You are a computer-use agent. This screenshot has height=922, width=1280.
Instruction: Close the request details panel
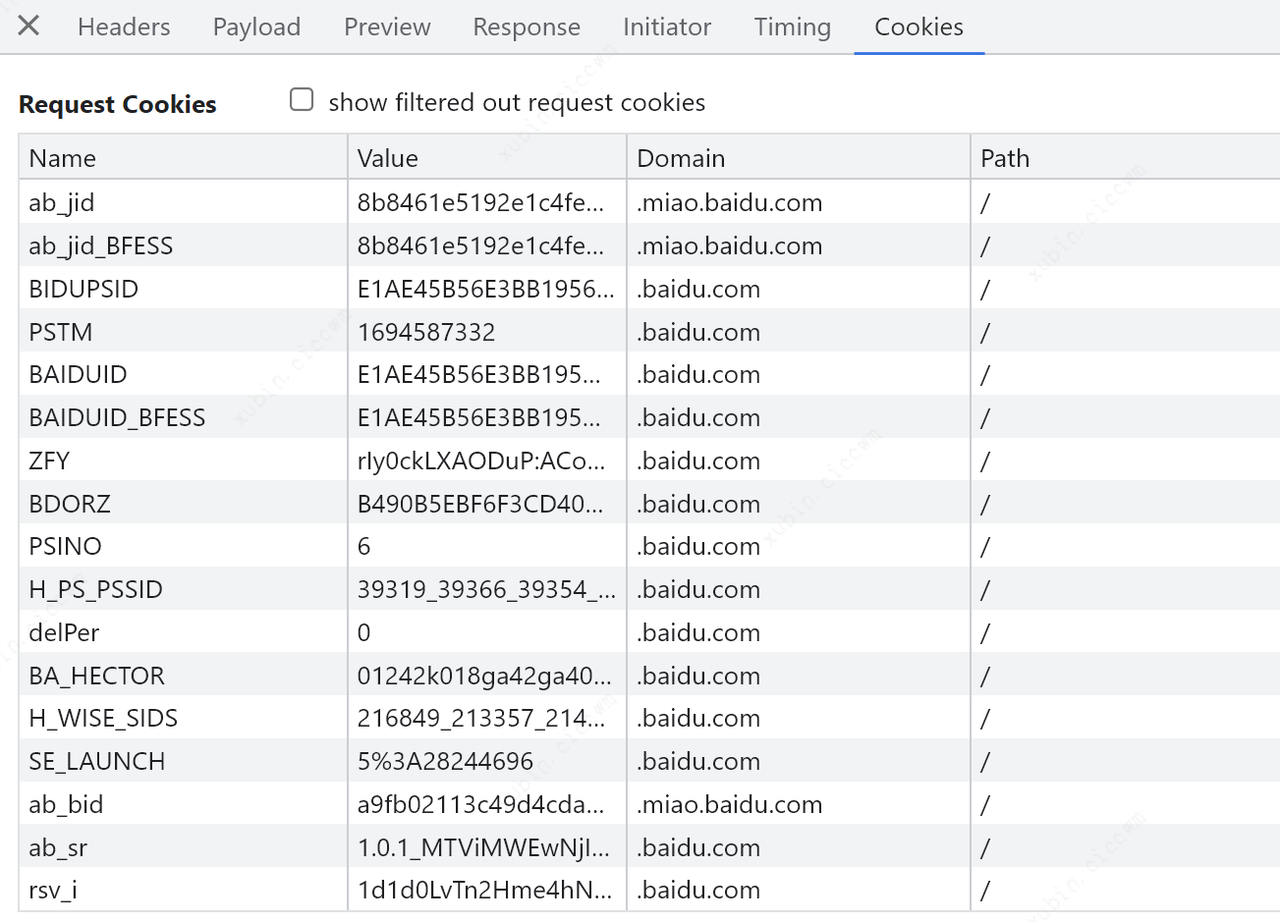click(x=29, y=26)
